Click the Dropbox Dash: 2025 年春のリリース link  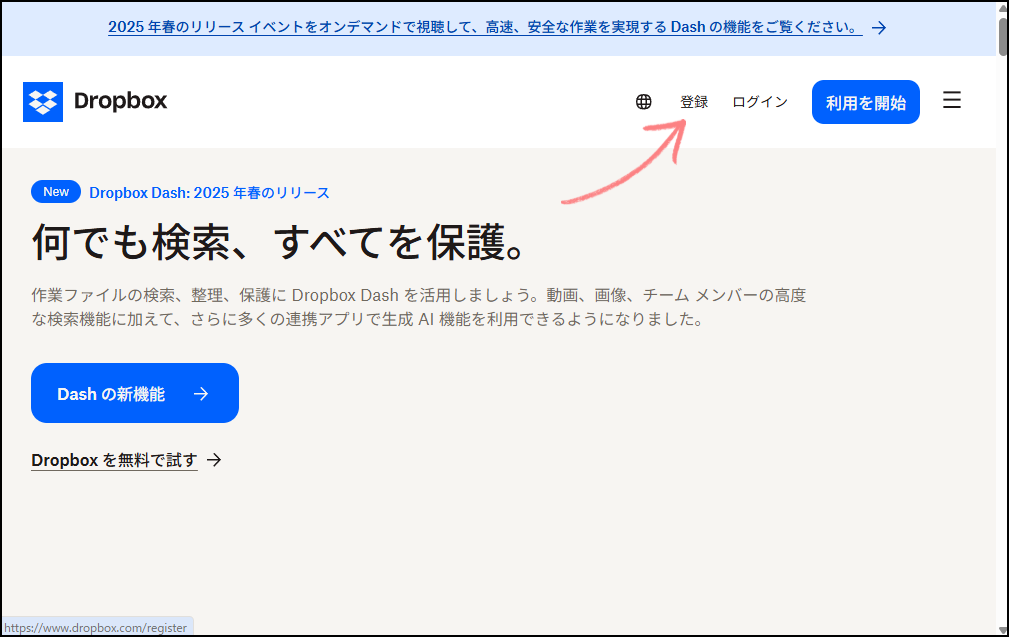209,192
